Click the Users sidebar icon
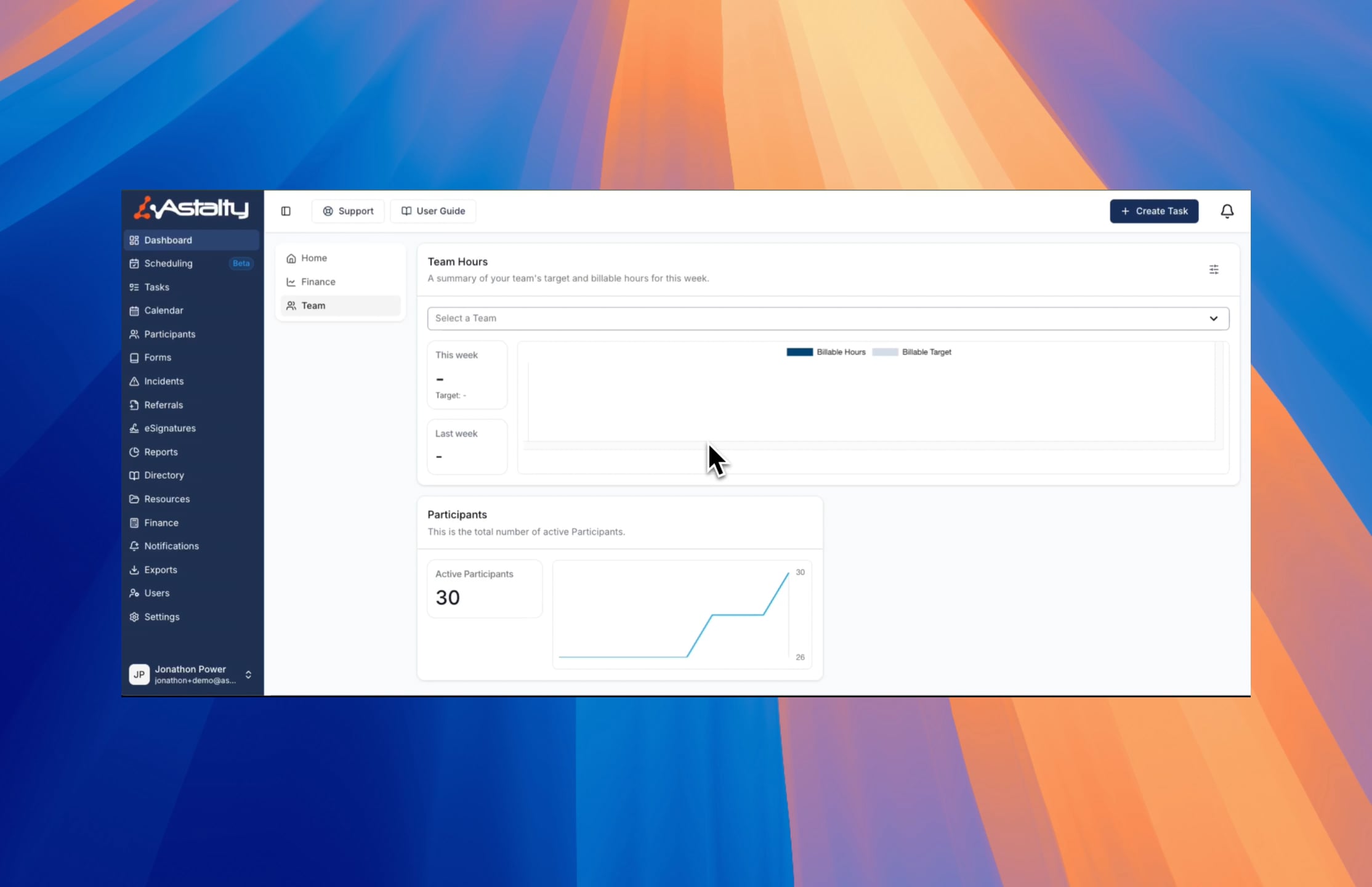Image resolution: width=1372 pixels, height=887 pixels. [x=134, y=593]
